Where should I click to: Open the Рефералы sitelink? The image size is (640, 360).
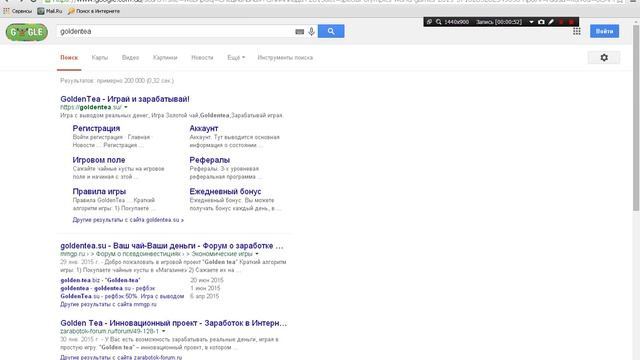[209, 160]
